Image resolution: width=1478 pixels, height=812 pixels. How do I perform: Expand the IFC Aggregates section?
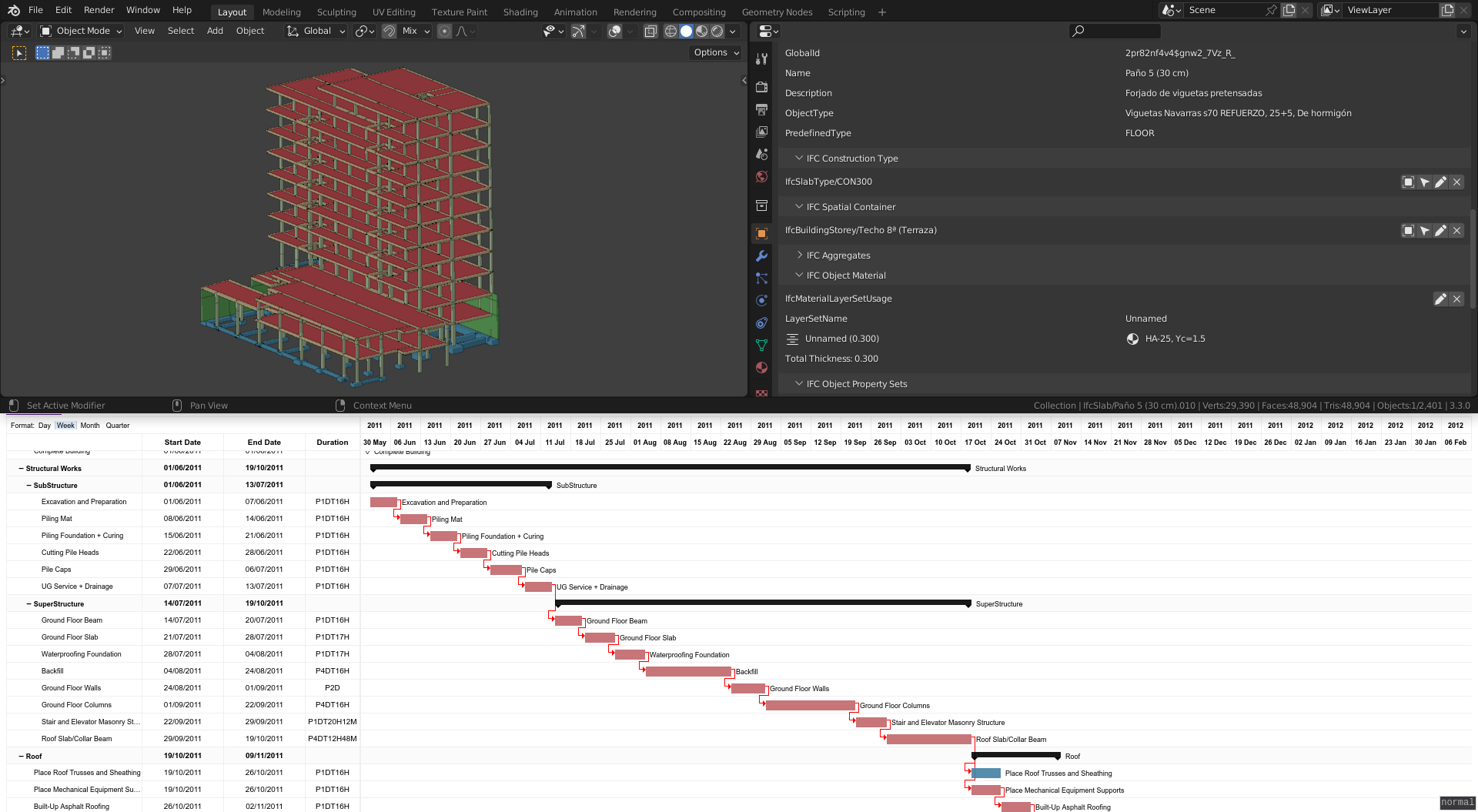pyautogui.click(x=800, y=255)
